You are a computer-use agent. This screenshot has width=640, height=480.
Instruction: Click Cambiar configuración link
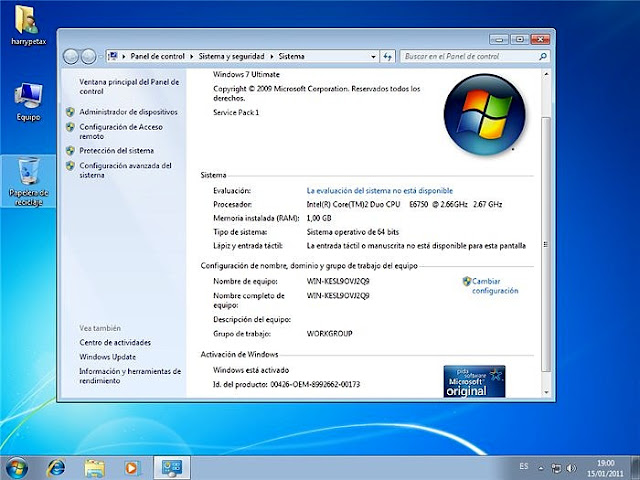coord(495,286)
